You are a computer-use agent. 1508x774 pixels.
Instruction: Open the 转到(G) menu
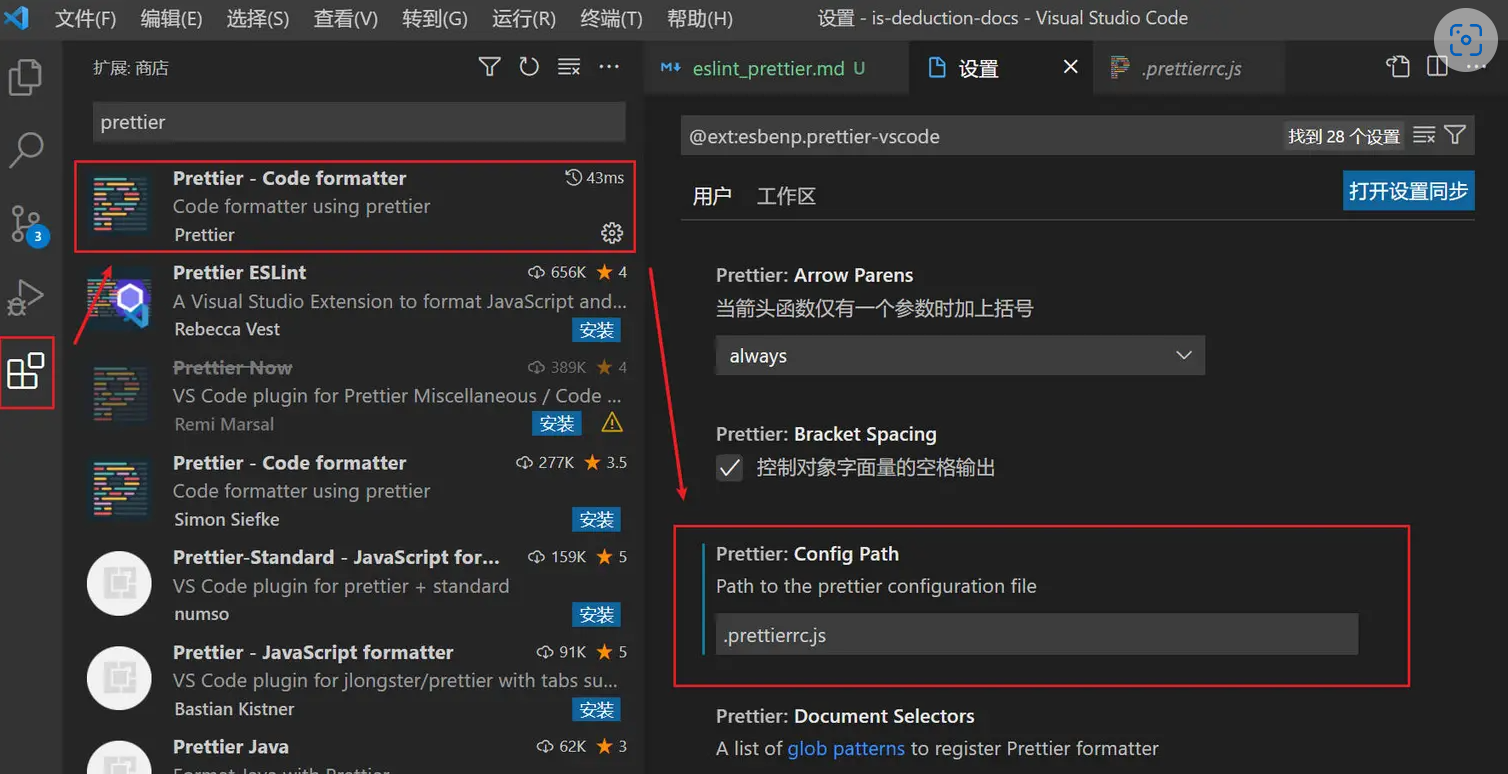click(x=435, y=18)
